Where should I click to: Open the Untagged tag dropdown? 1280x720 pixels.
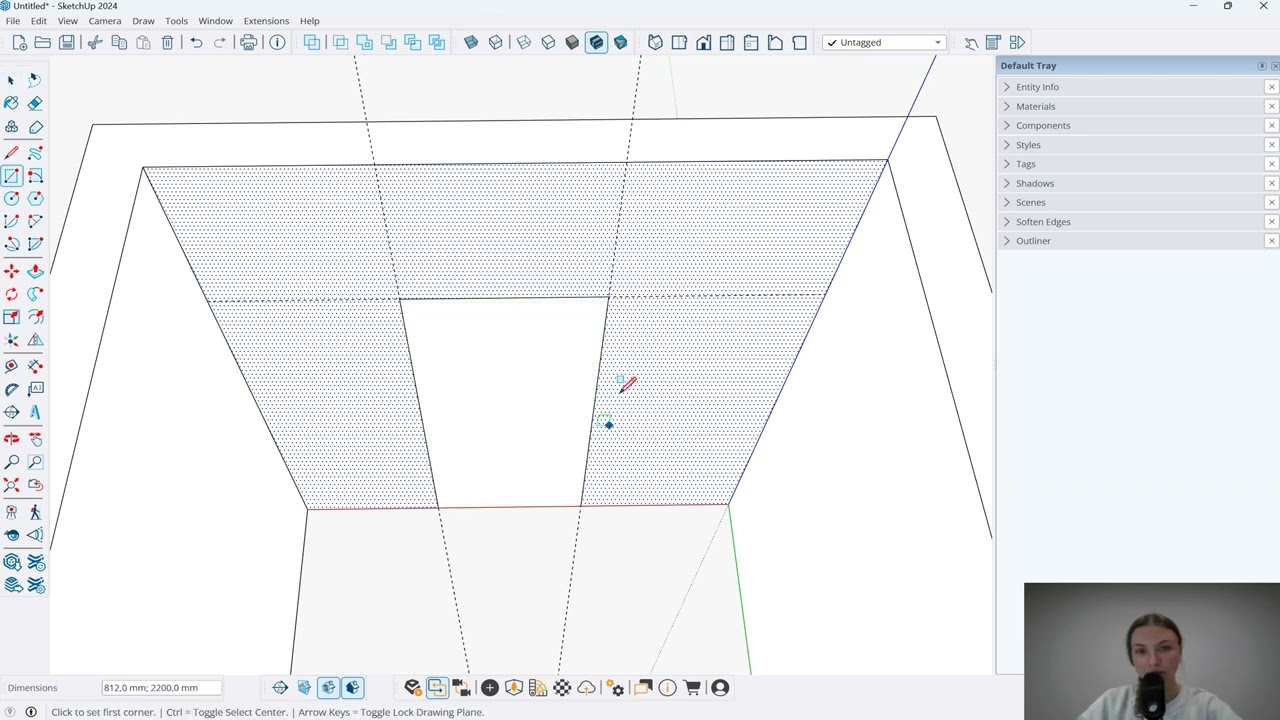(884, 42)
